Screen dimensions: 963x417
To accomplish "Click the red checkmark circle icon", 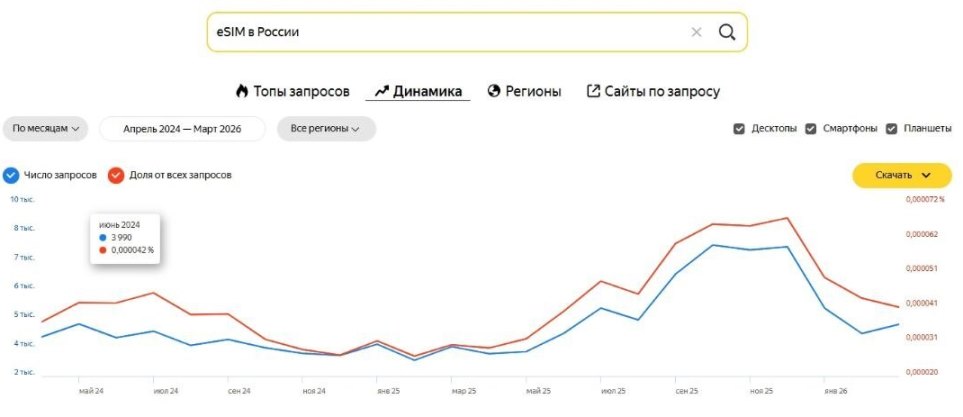I will click(116, 175).
